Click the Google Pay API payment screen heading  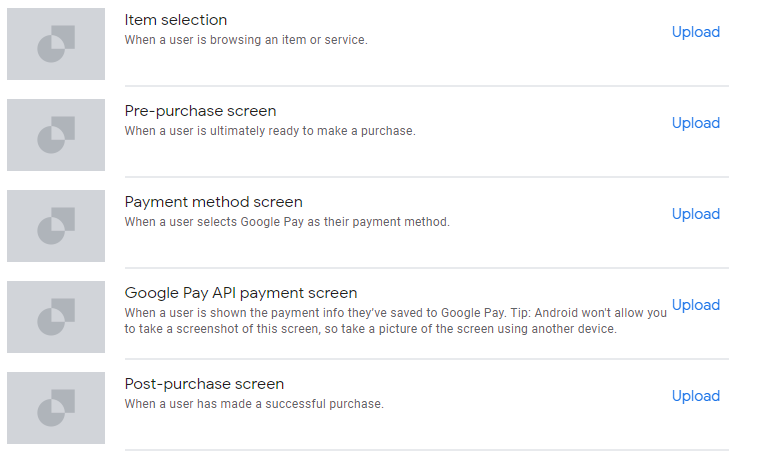241,293
